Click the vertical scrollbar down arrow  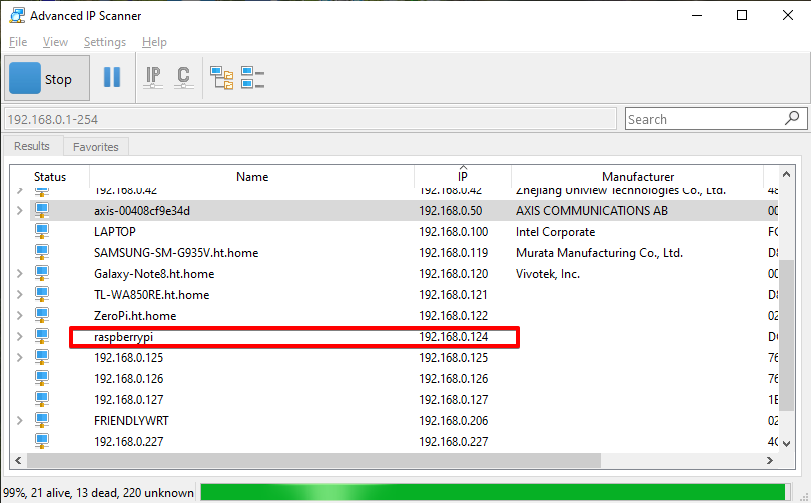coord(787,444)
